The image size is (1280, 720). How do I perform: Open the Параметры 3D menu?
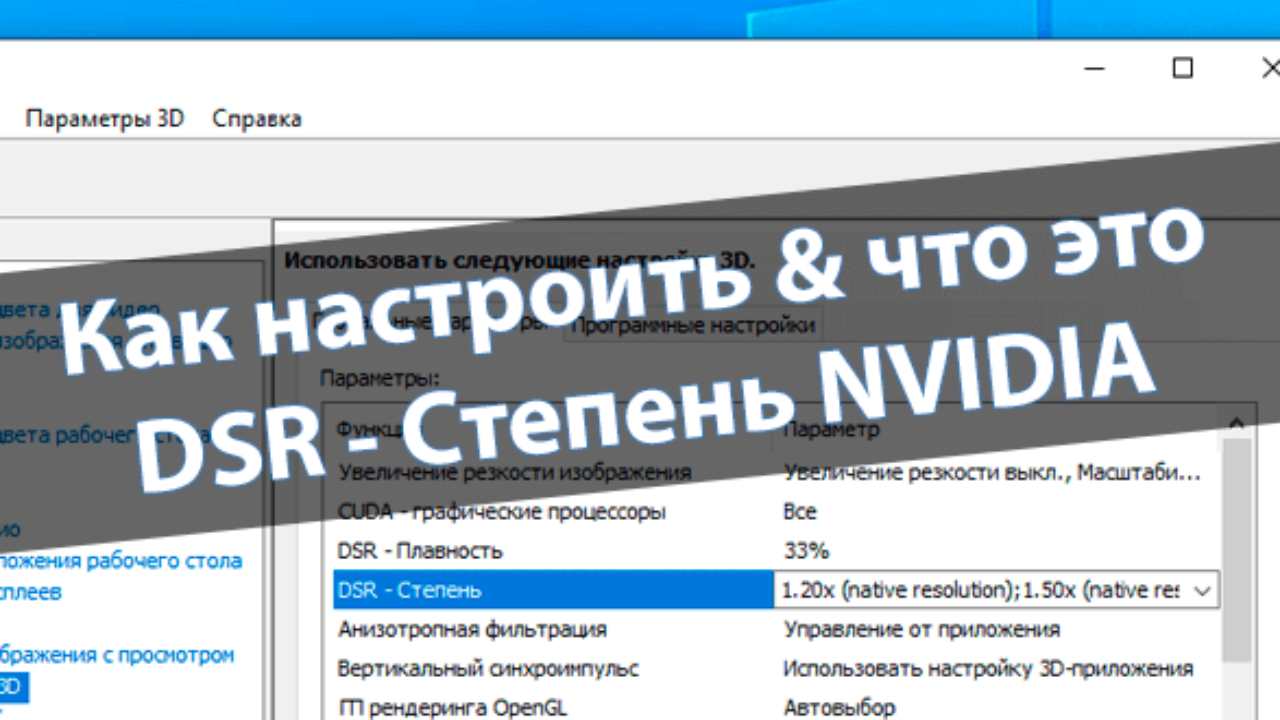pos(105,118)
